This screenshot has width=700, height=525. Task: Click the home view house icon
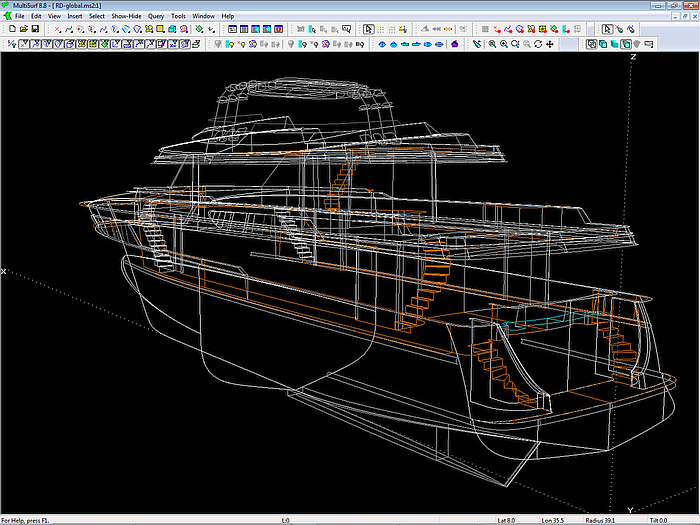pos(455,44)
